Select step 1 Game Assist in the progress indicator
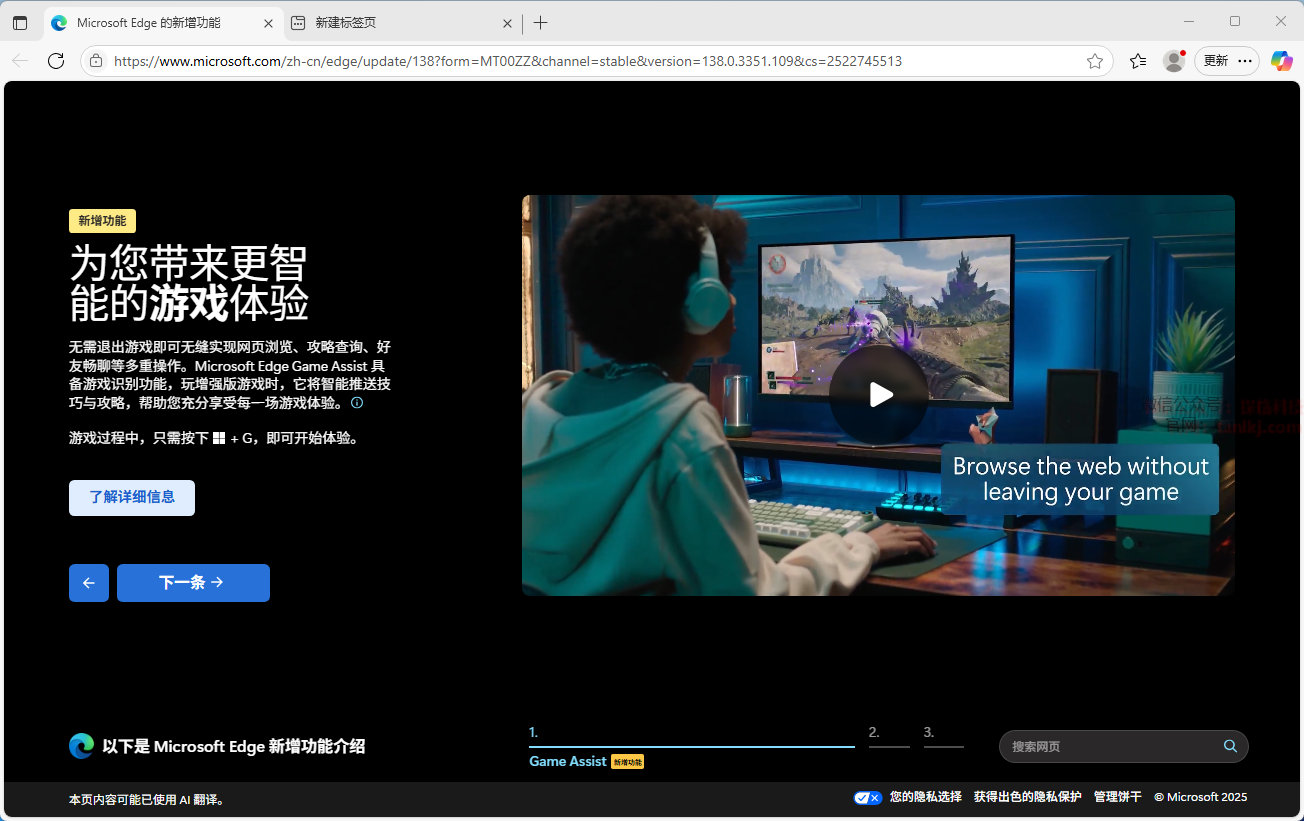Image resolution: width=1304 pixels, height=821 pixels. click(x=691, y=747)
